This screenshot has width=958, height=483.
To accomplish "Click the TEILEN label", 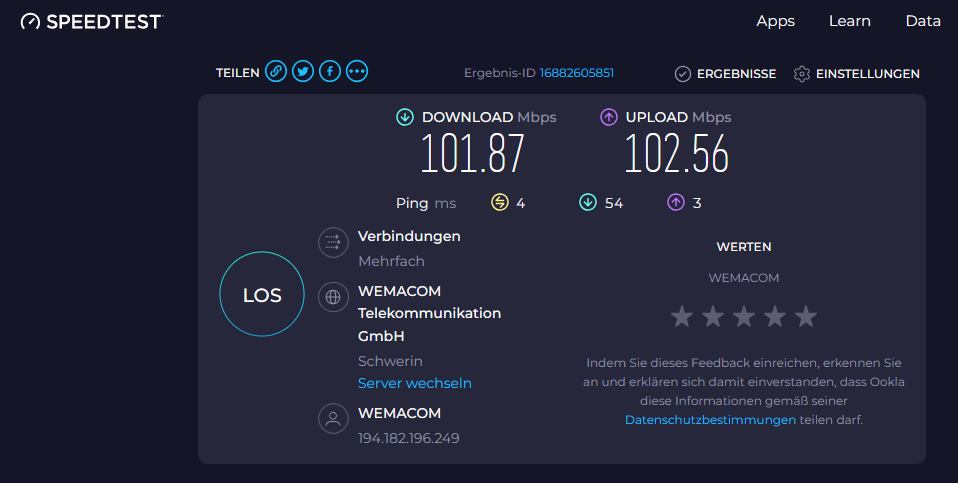I will 238,73.
